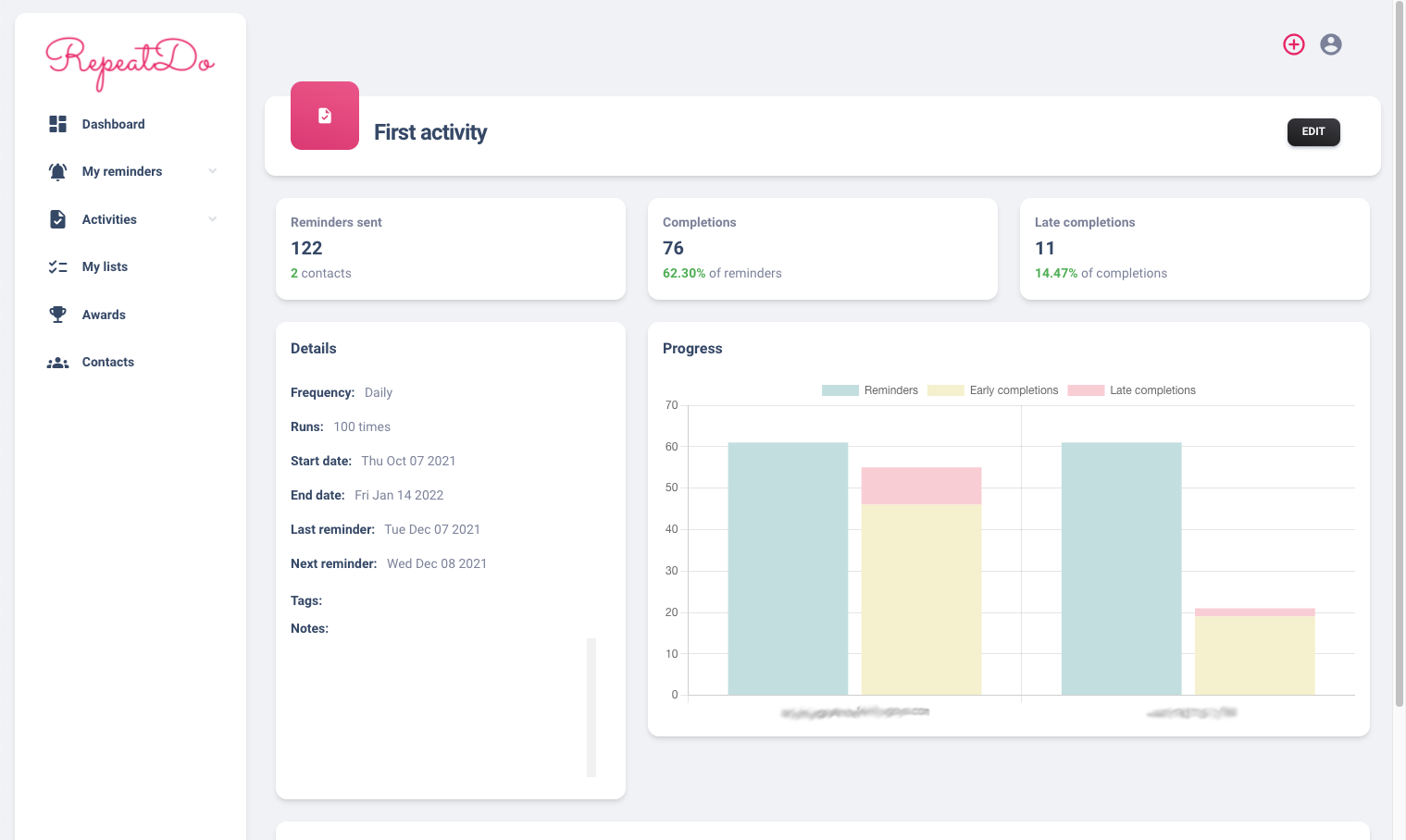The image size is (1406, 840).
Task: Toggle Early completions legend swatch
Action: coord(945,390)
